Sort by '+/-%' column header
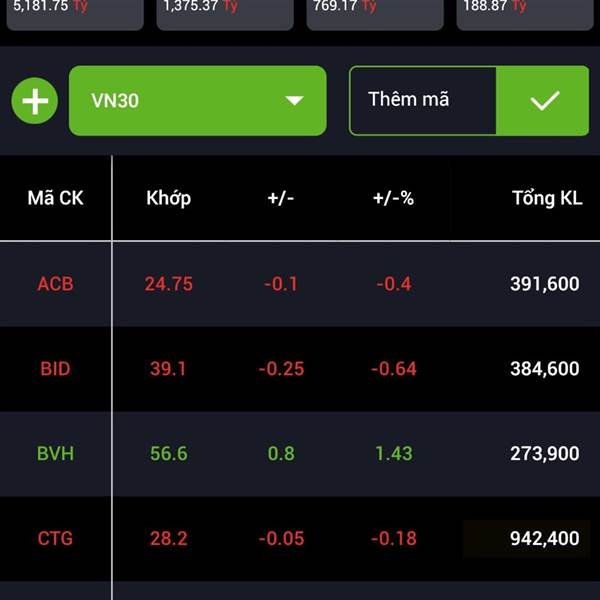 (393, 198)
